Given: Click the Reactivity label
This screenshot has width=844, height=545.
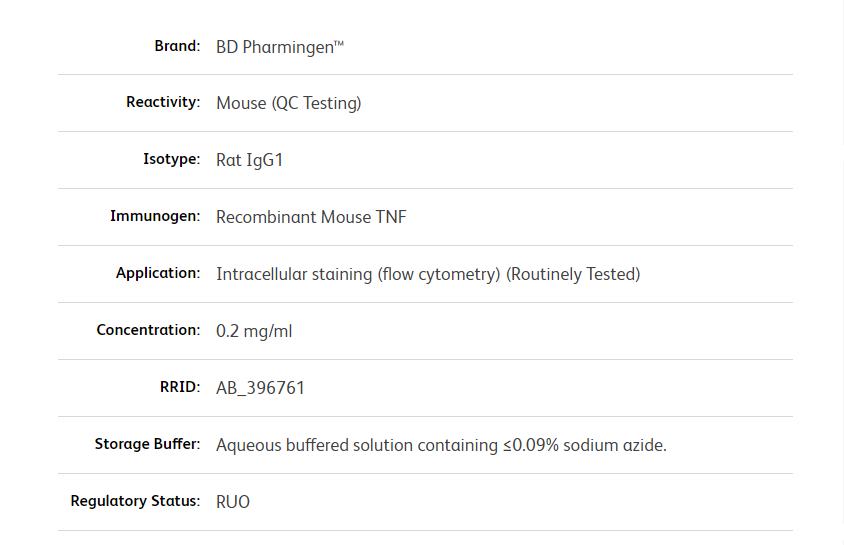Looking at the screenshot, I should point(163,102).
